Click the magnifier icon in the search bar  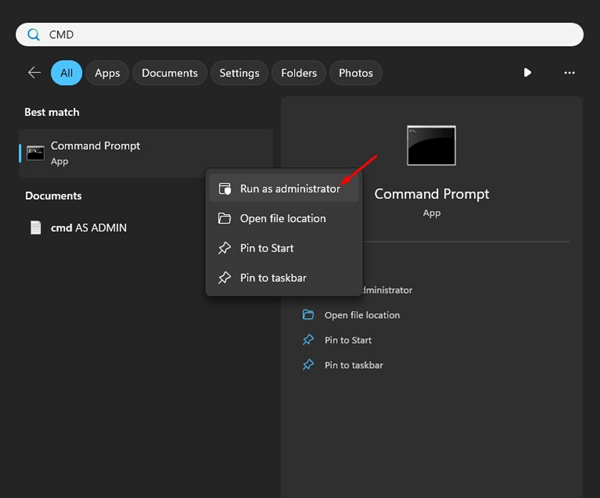coord(32,34)
